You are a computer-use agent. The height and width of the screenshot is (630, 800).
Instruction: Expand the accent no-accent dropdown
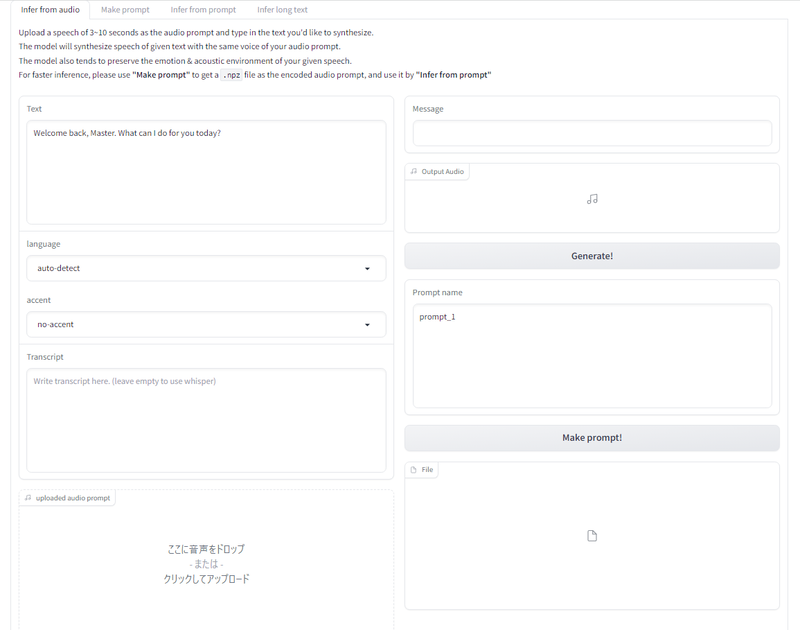point(206,324)
